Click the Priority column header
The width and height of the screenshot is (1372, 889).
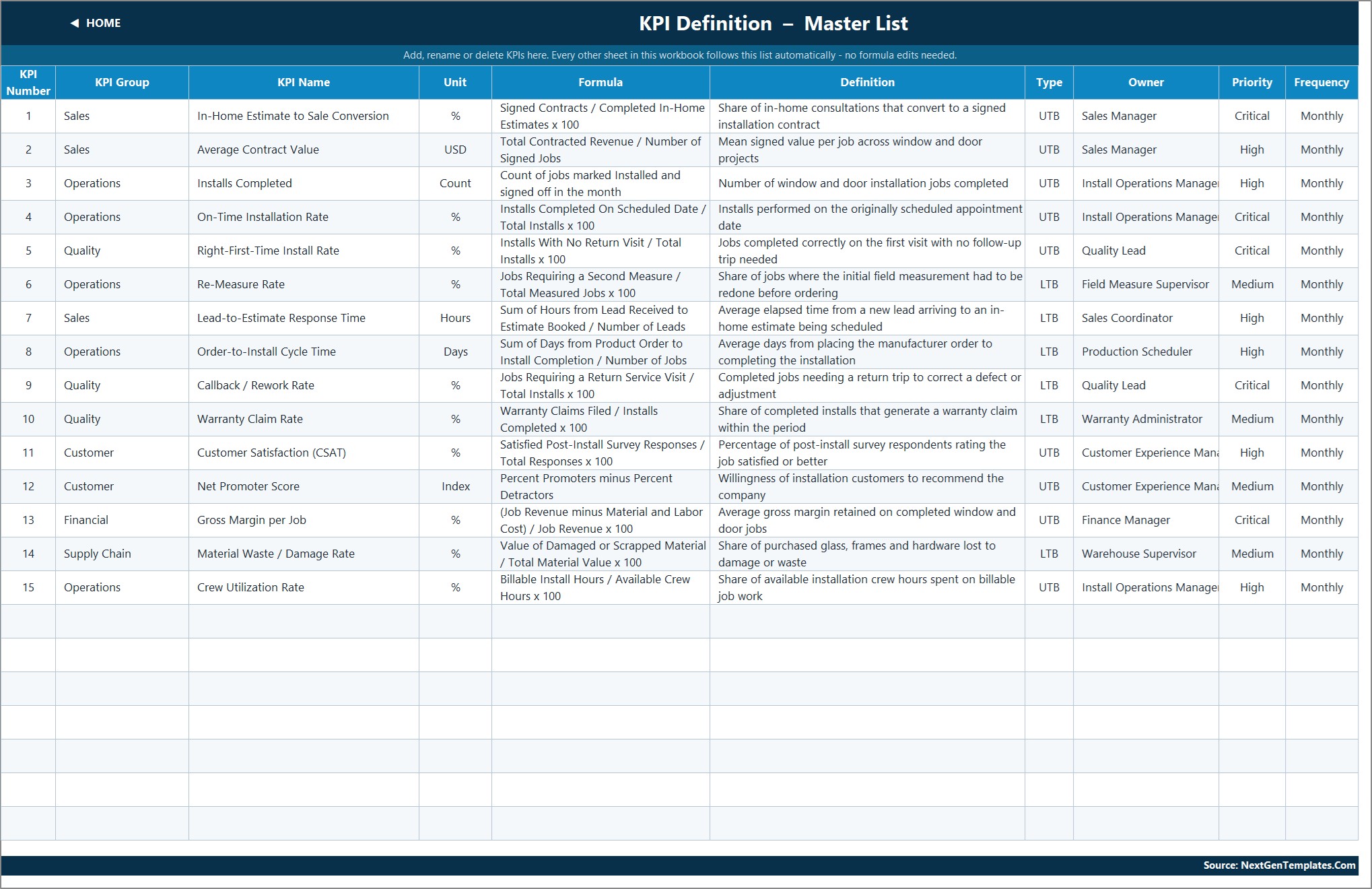pyautogui.click(x=1252, y=82)
